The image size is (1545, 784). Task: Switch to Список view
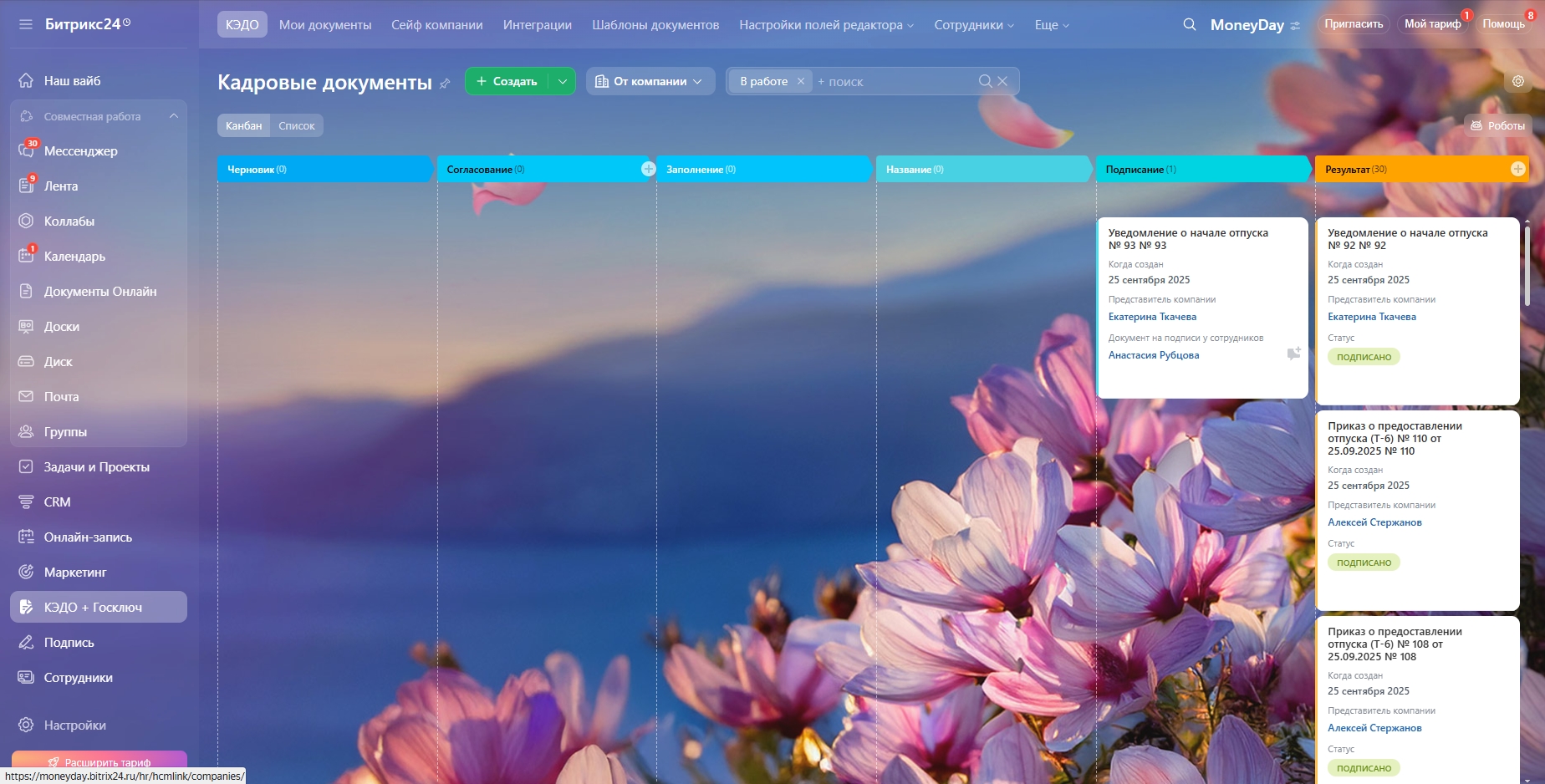(x=296, y=125)
